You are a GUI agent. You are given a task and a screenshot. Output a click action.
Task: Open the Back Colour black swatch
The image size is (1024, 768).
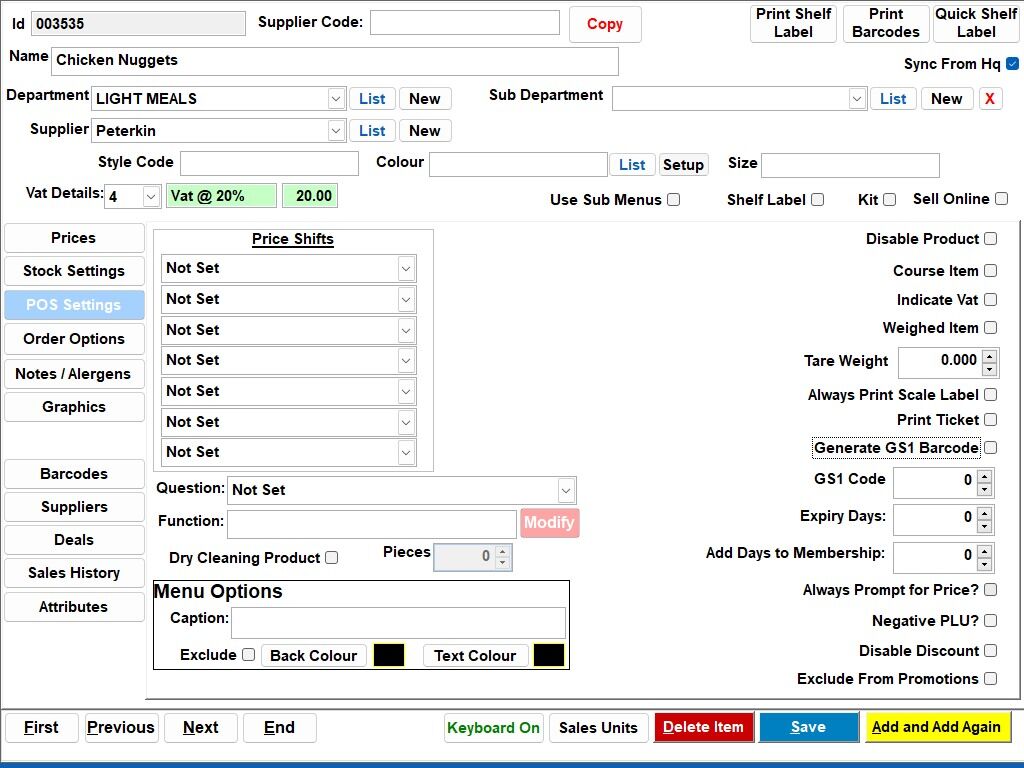pyautogui.click(x=389, y=655)
